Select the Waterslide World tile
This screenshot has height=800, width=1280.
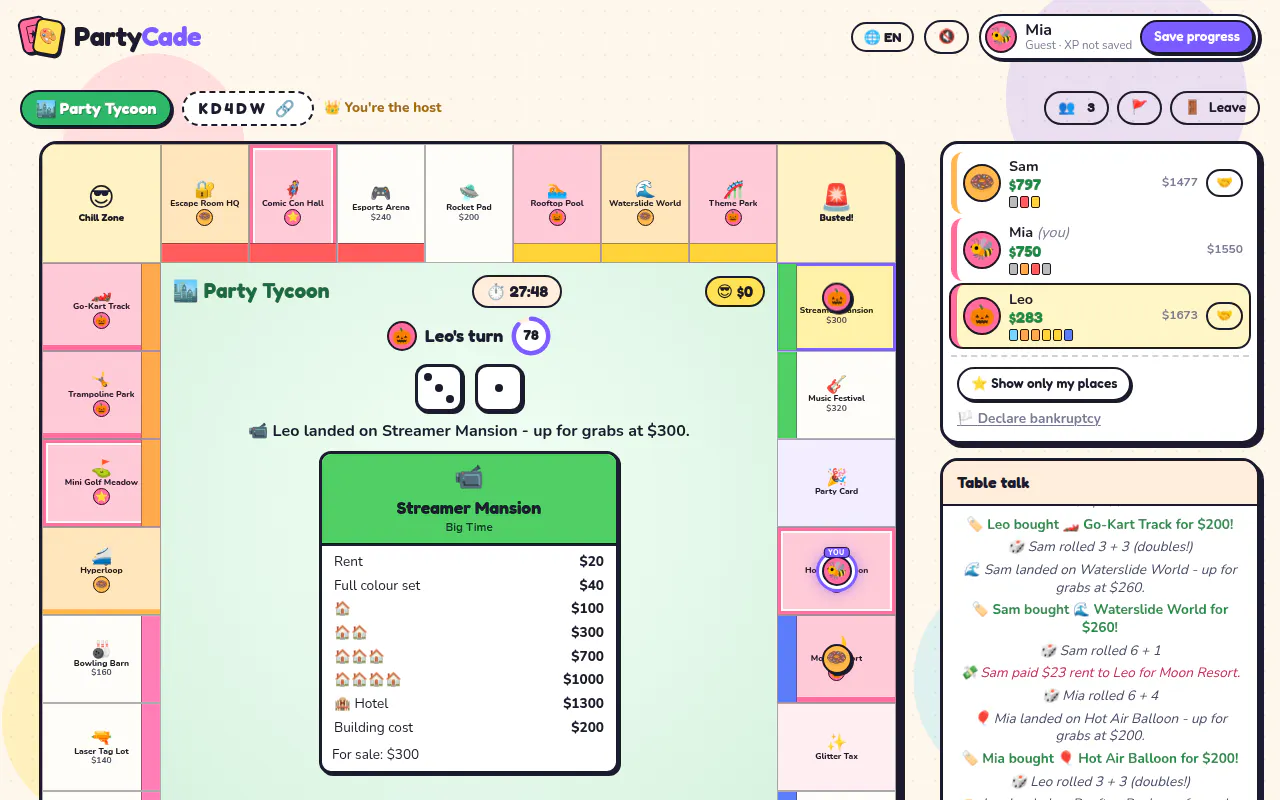(x=645, y=203)
